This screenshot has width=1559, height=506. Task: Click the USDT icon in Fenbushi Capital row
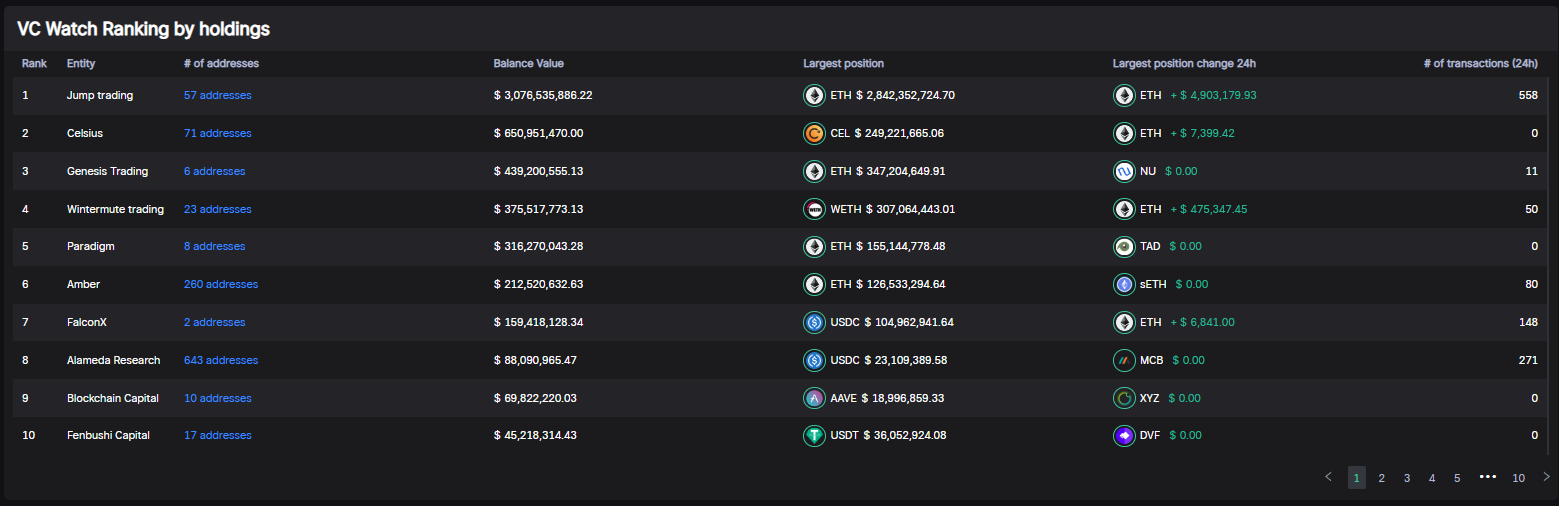[814, 436]
